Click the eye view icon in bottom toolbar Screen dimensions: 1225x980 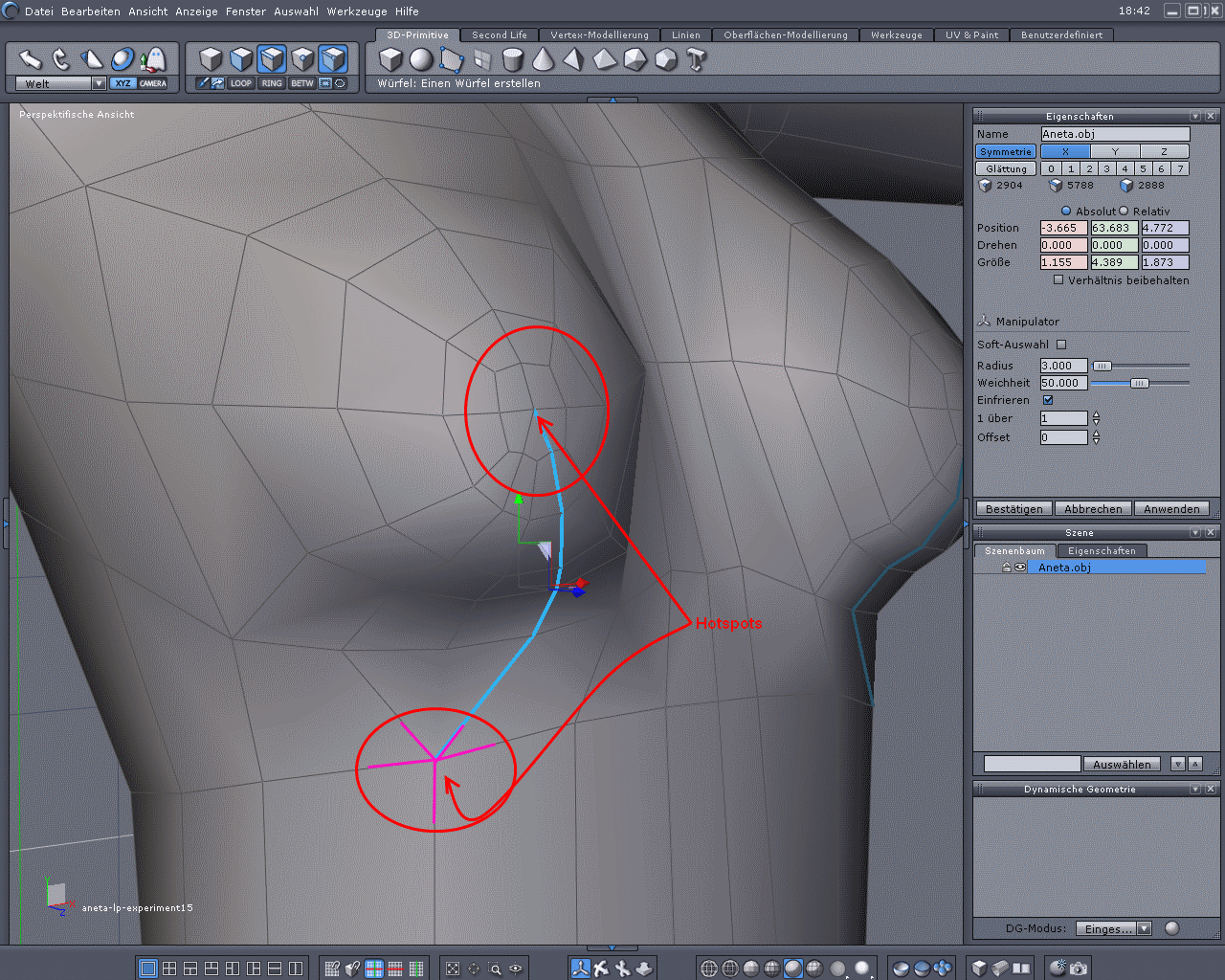coord(516,969)
